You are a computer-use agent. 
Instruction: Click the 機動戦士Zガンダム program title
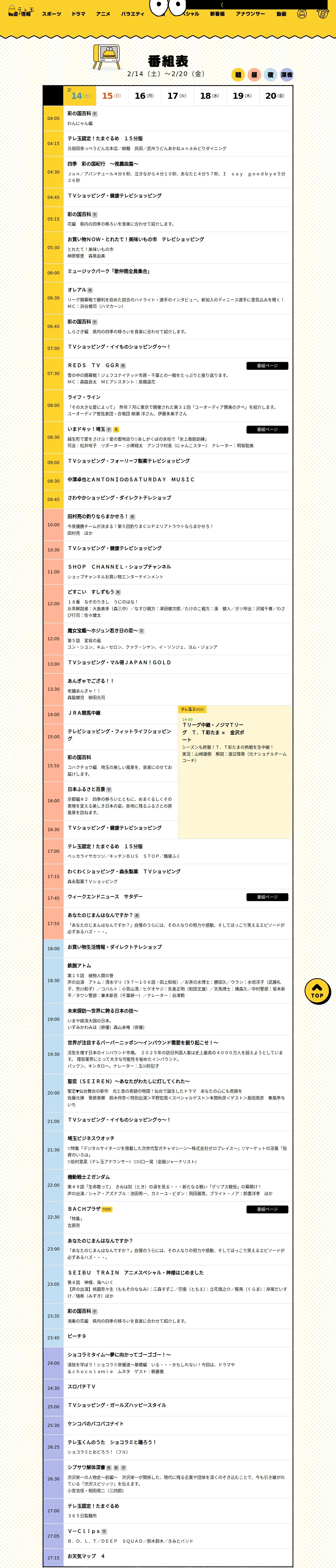pyautogui.click(x=89, y=1177)
